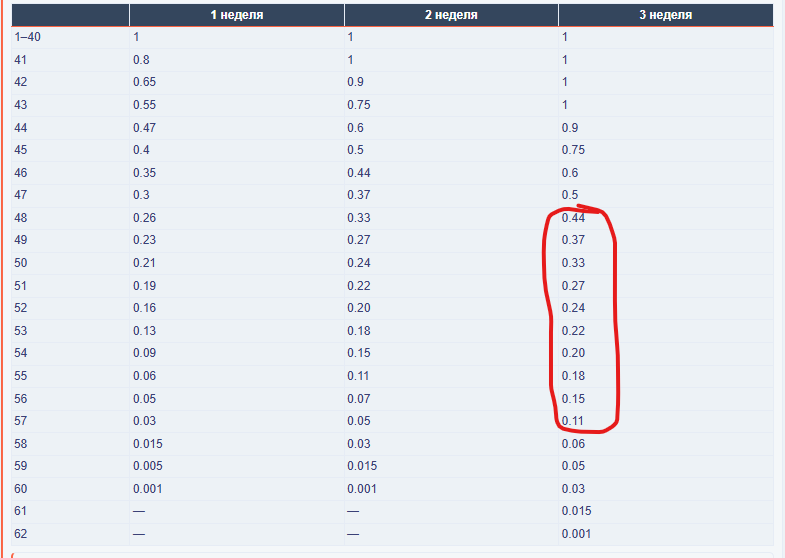Select the 0.06 cell in row 58

point(573,443)
